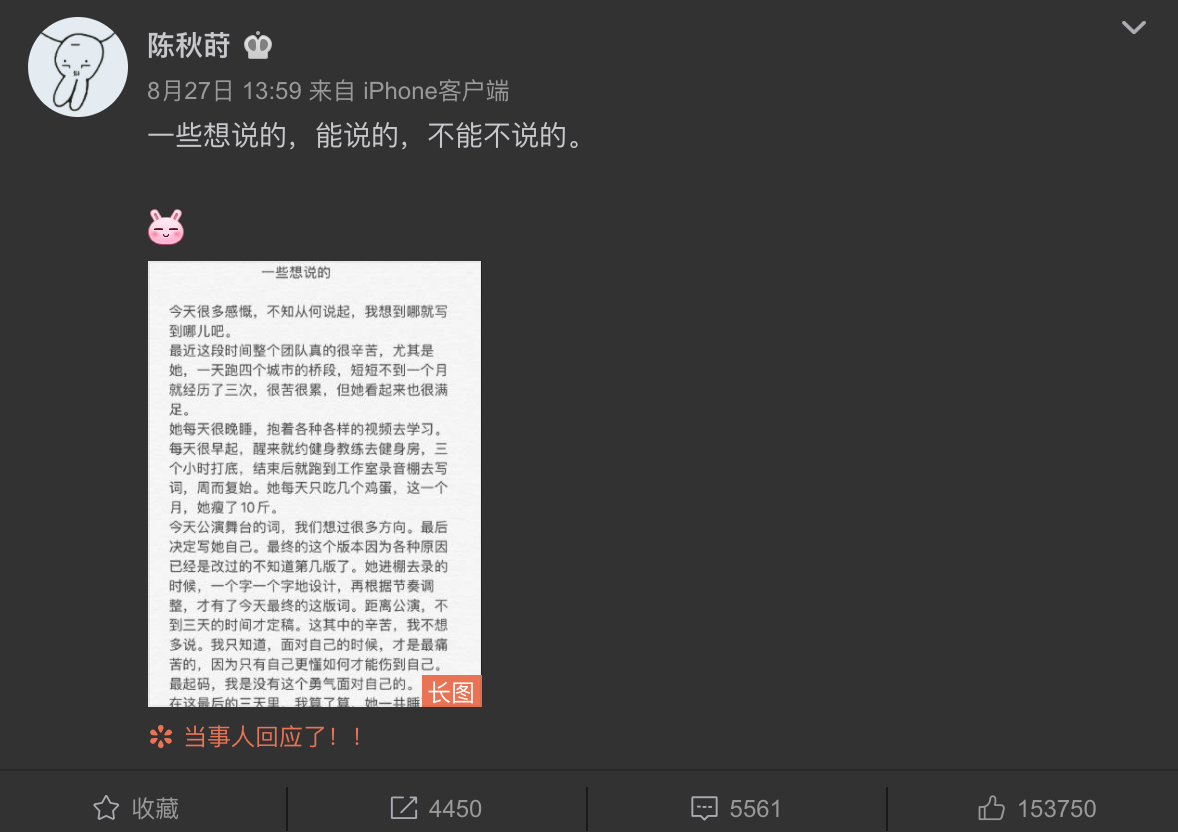Click the 长图 badge on the image
This screenshot has width=1178, height=832.
[x=452, y=691]
